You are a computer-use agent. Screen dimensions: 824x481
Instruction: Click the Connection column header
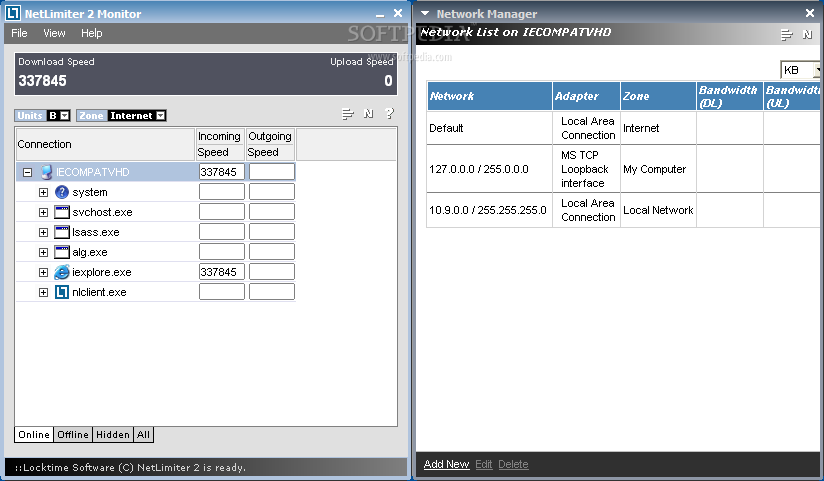[105, 144]
